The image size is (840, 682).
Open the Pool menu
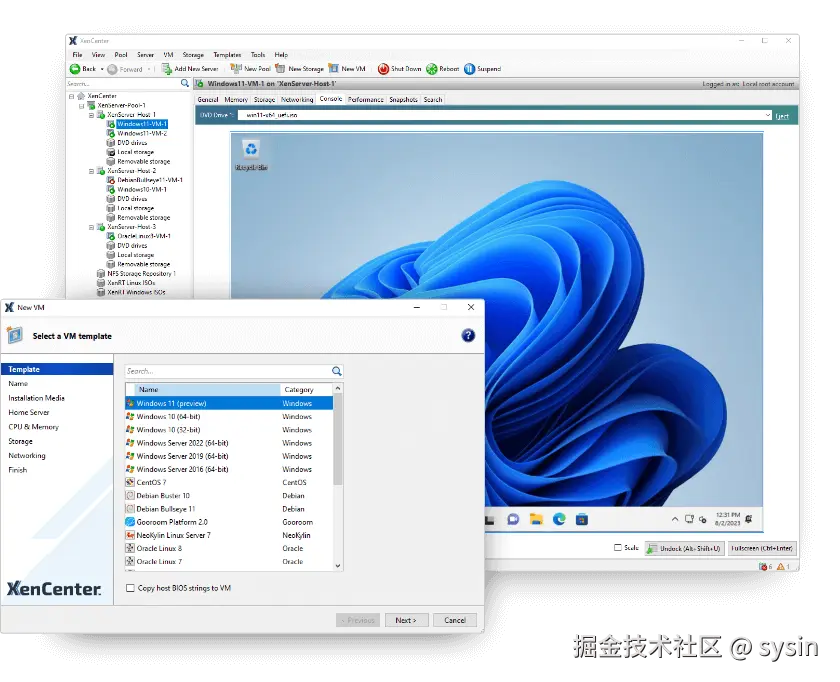point(122,55)
